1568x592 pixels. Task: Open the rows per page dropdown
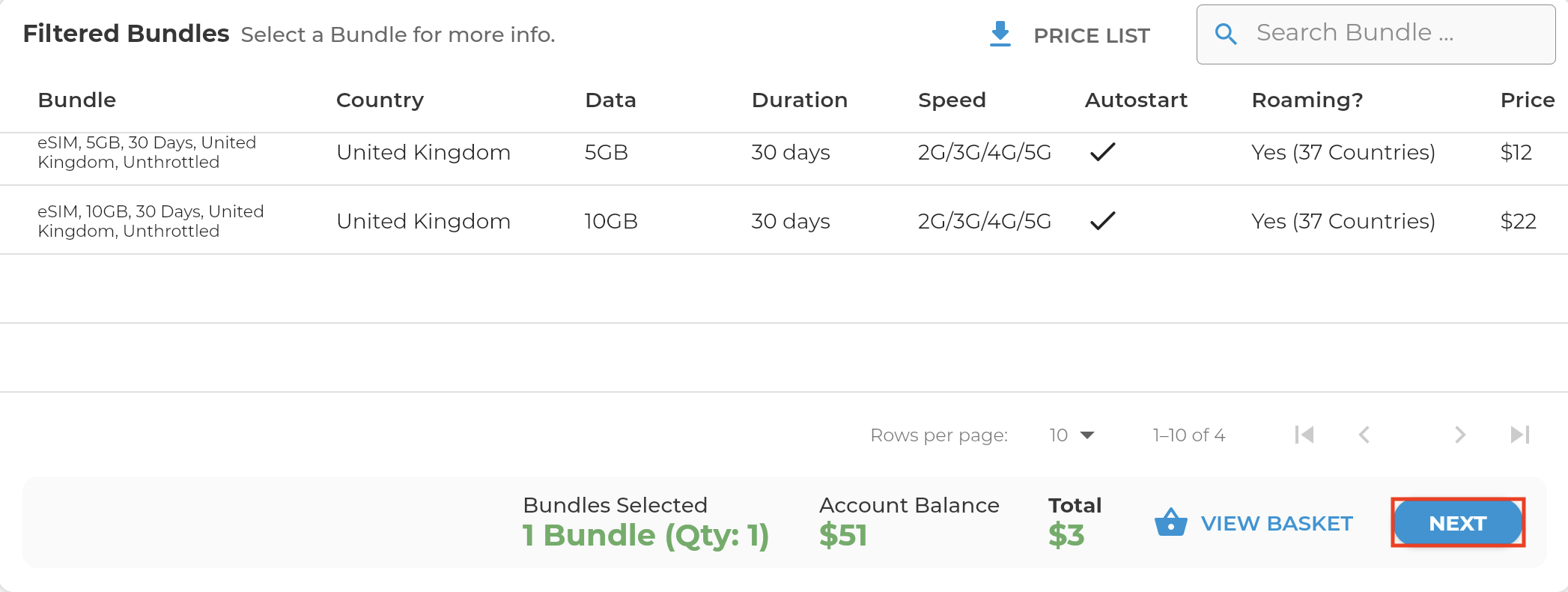coord(1072,435)
